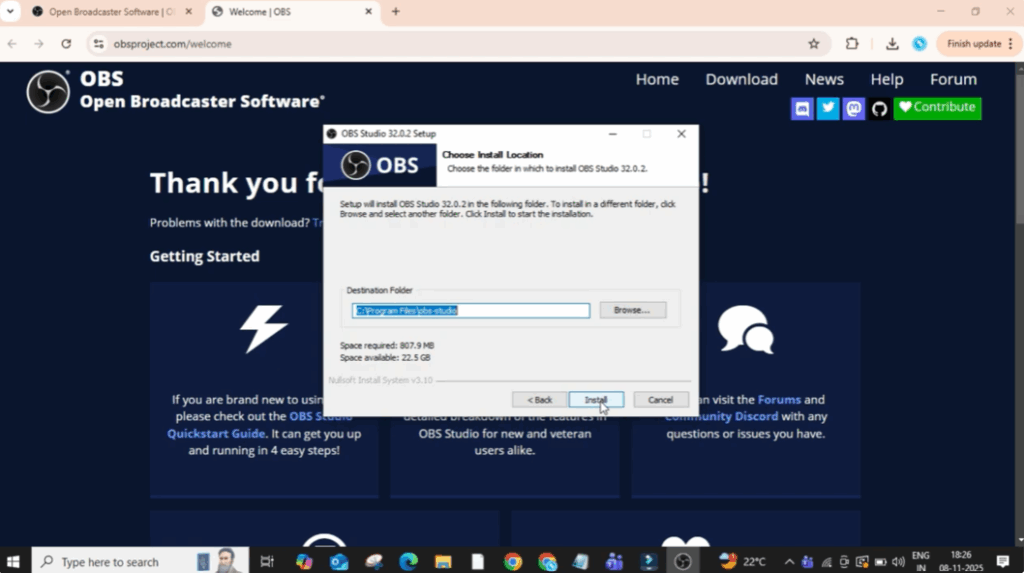1024x573 pixels.
Task: Open the notifications center icon
Action: [x=1003, y=561]
